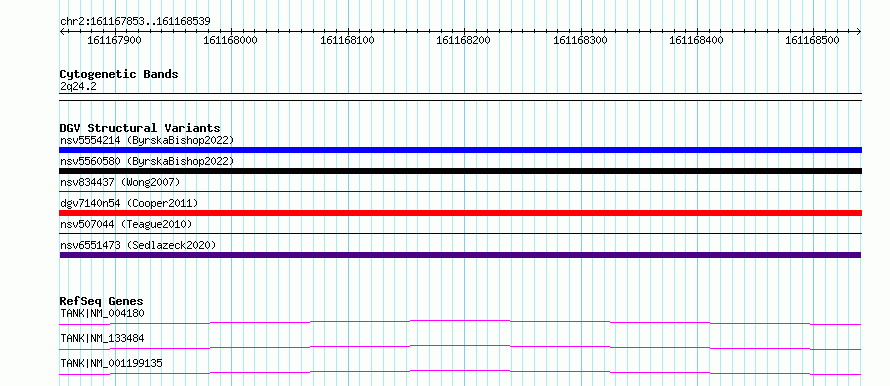Click the TANK|NM_133484 gene label
Viewport: 890px width, 386px height.
point(102,338)
